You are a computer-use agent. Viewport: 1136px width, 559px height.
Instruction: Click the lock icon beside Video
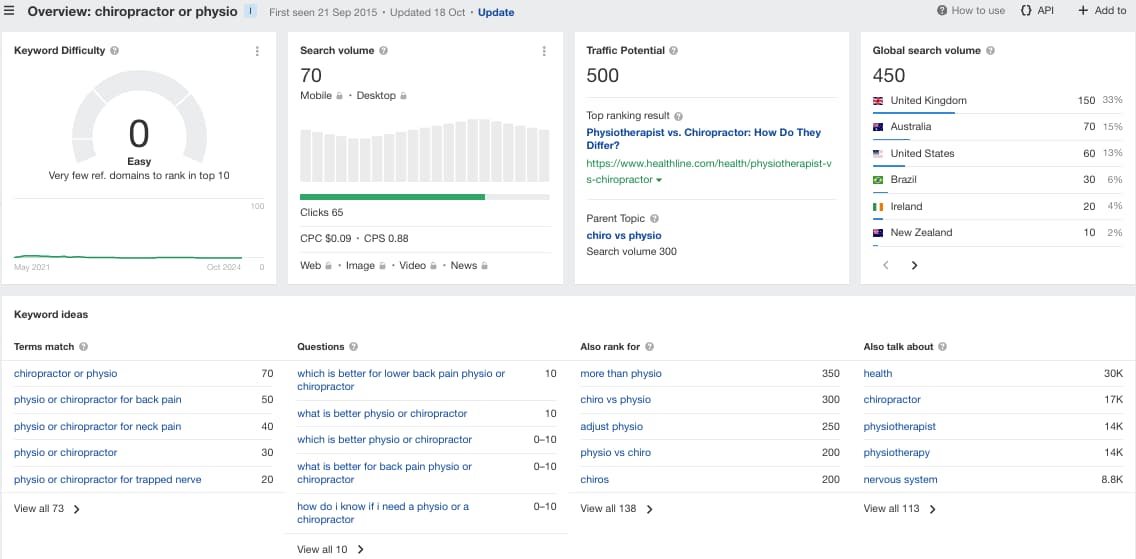[433, 266]
